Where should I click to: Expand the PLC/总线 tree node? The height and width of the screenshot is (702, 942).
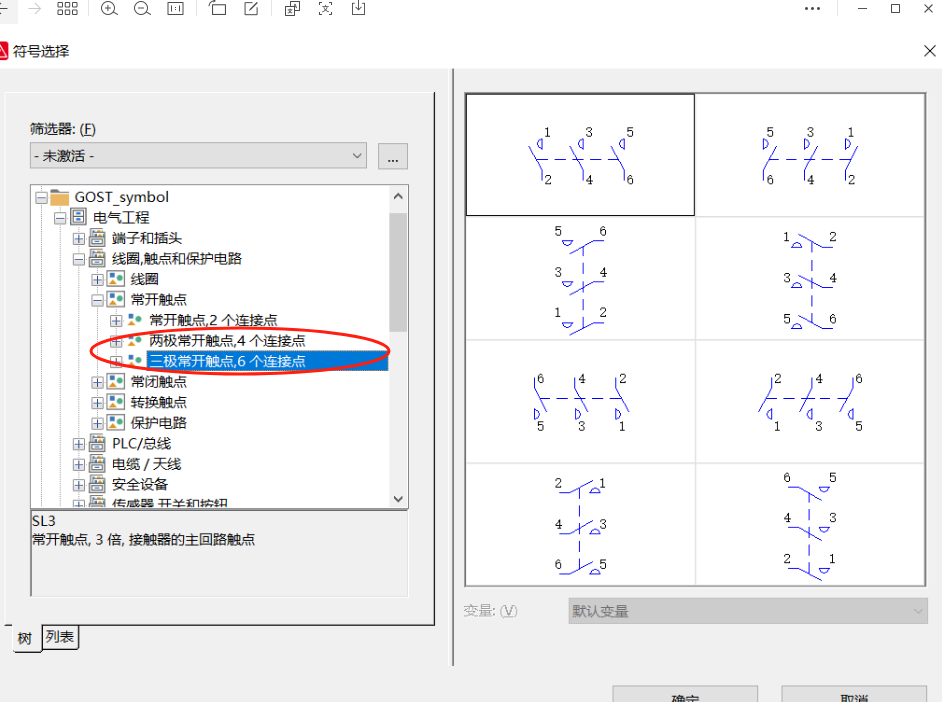[x=79, y=444]
